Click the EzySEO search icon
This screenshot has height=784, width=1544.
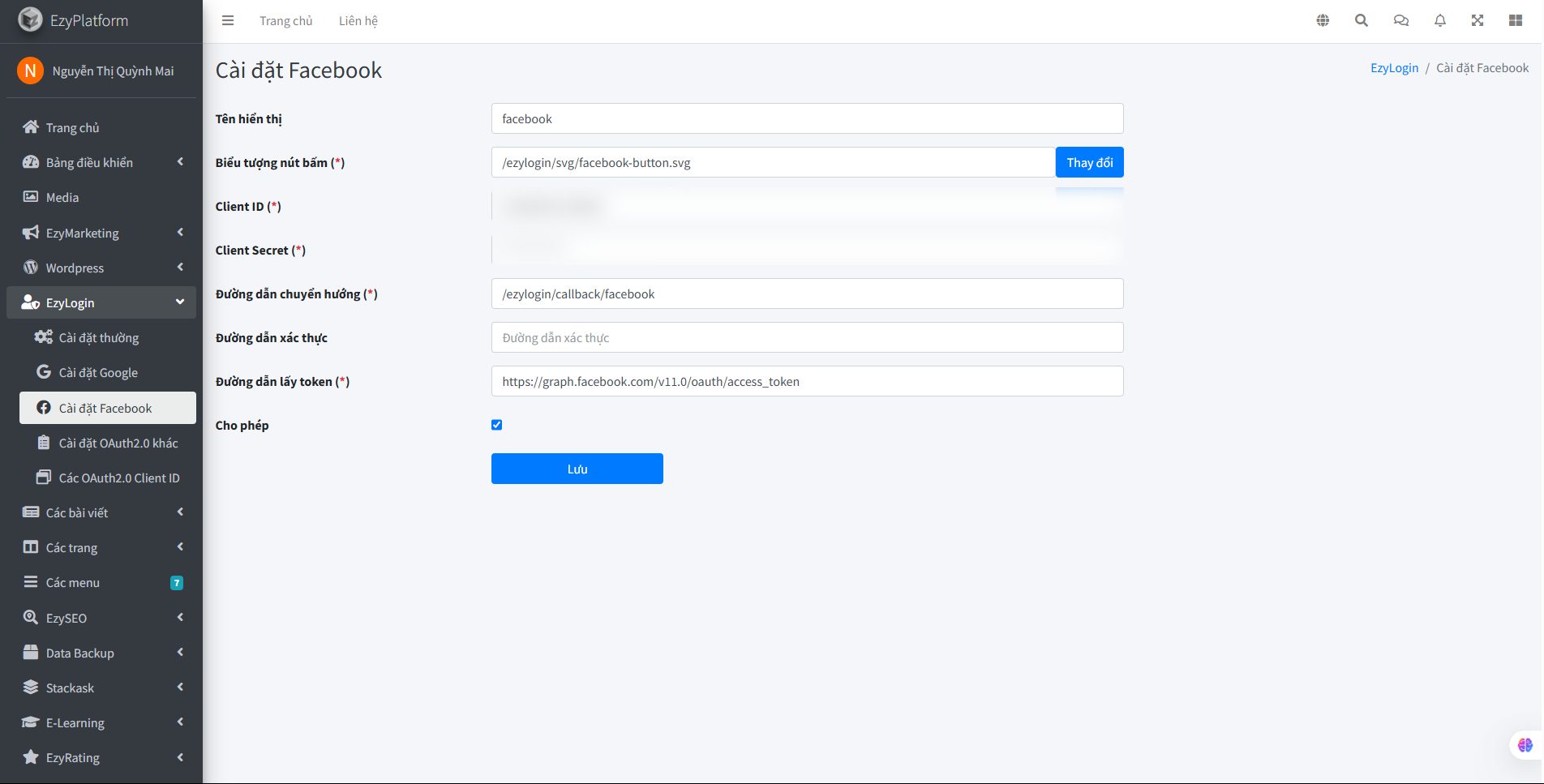[31, 617]
